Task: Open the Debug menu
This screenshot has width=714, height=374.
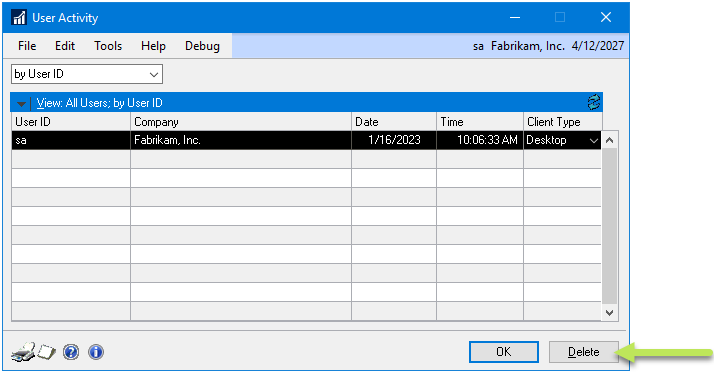Action: point(202,46)
